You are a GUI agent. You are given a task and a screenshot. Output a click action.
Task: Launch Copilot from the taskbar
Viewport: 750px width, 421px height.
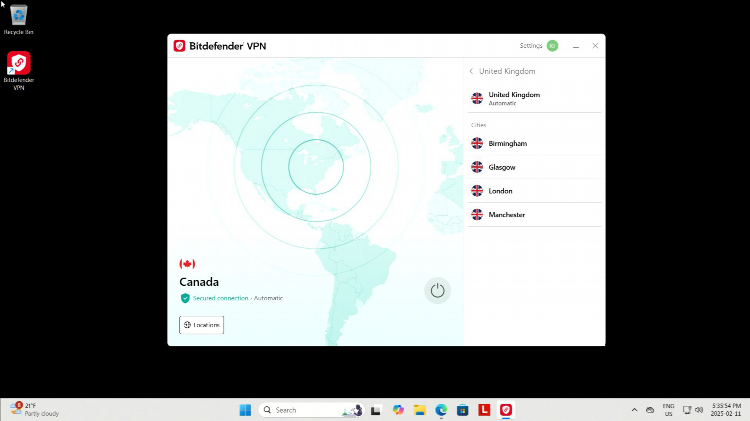pos(398,410)
